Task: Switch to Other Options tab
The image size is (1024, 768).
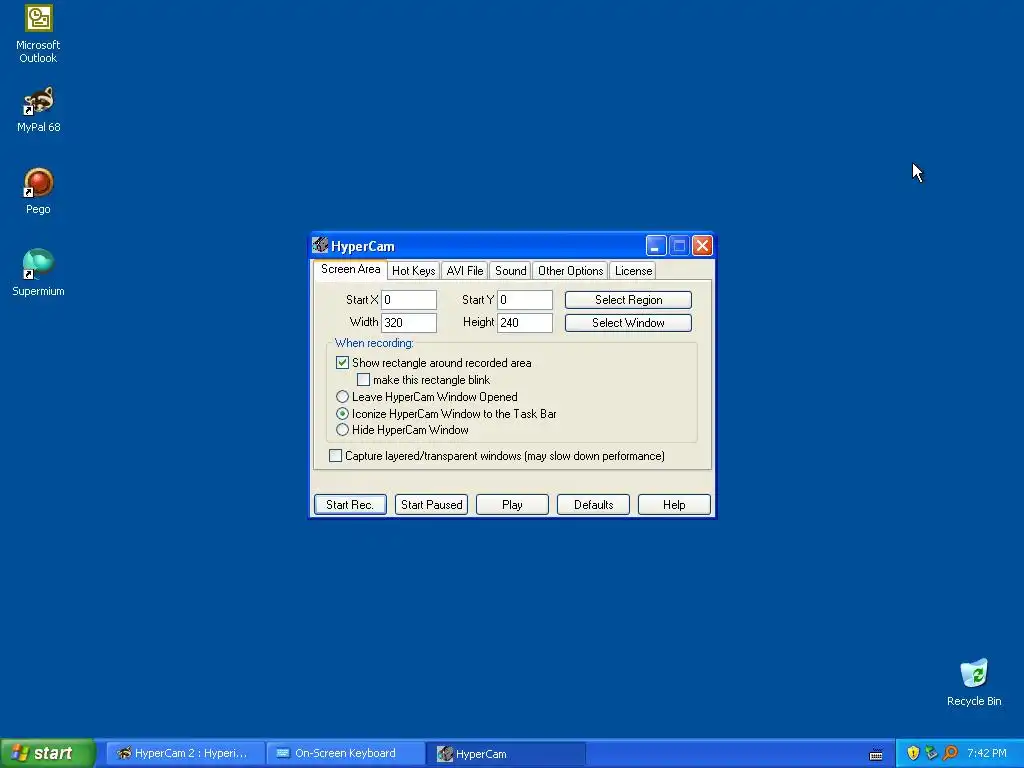Action: coord(570,270)
